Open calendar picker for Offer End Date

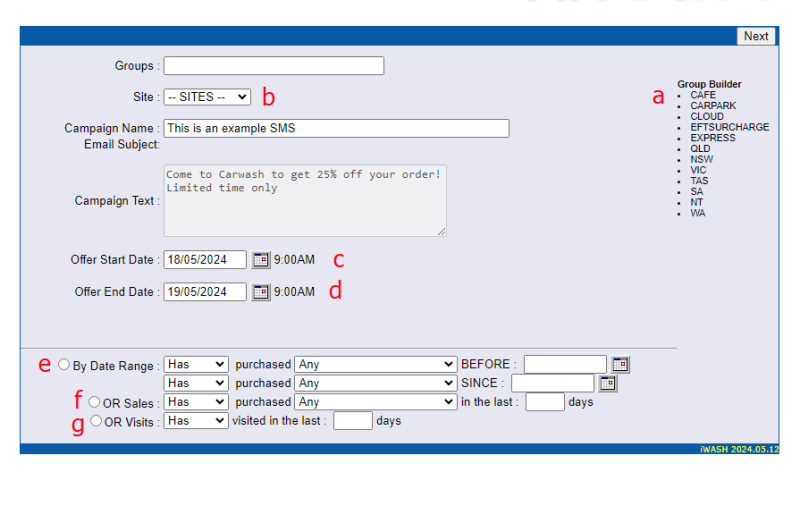click(x=261, y=292)
